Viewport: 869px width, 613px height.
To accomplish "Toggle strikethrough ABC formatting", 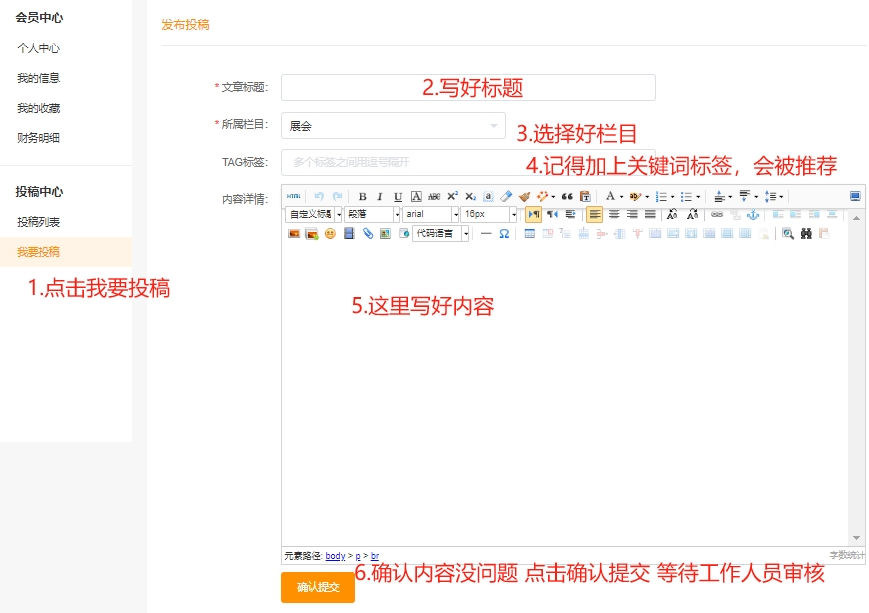I will 434,196.
